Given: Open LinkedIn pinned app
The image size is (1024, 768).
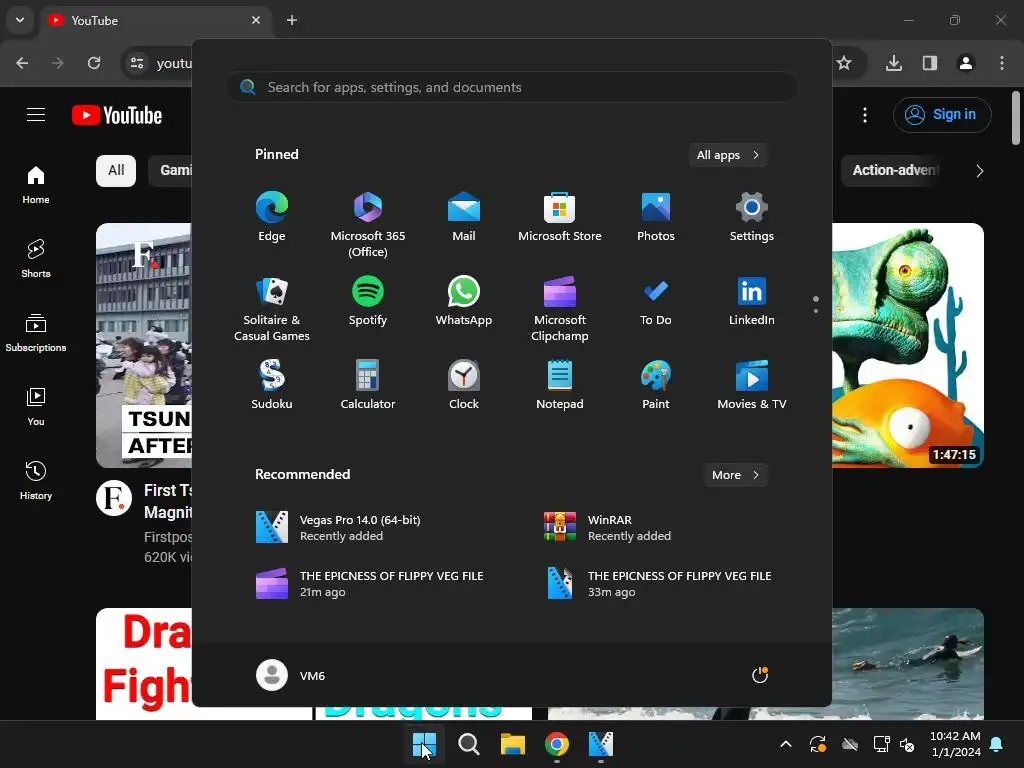Looking at the screenshot, I should 752,301.
